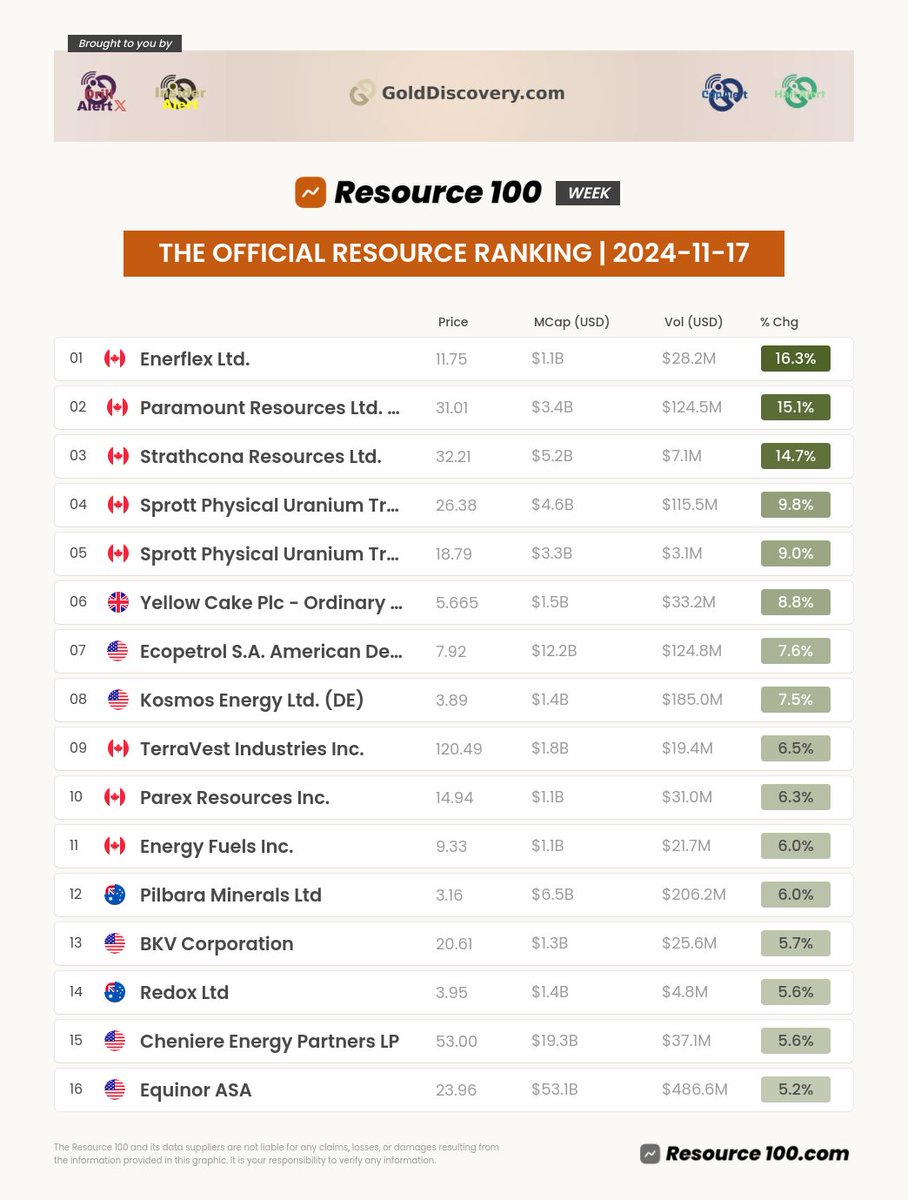
Task: Select Pilbara Minerals Ltd name
Action: point(231,895)
